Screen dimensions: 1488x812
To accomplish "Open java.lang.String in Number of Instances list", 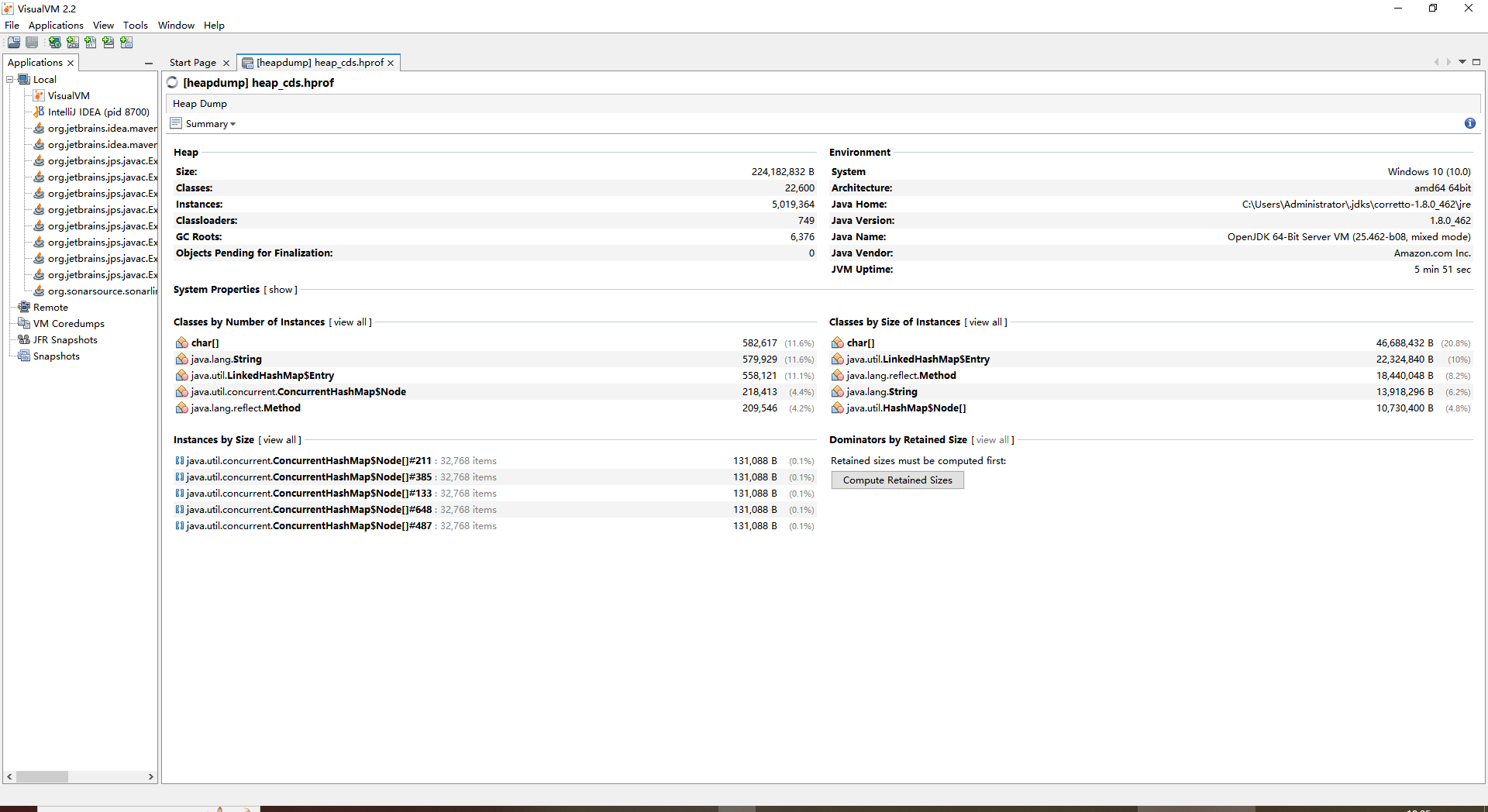I will point(226,359).
